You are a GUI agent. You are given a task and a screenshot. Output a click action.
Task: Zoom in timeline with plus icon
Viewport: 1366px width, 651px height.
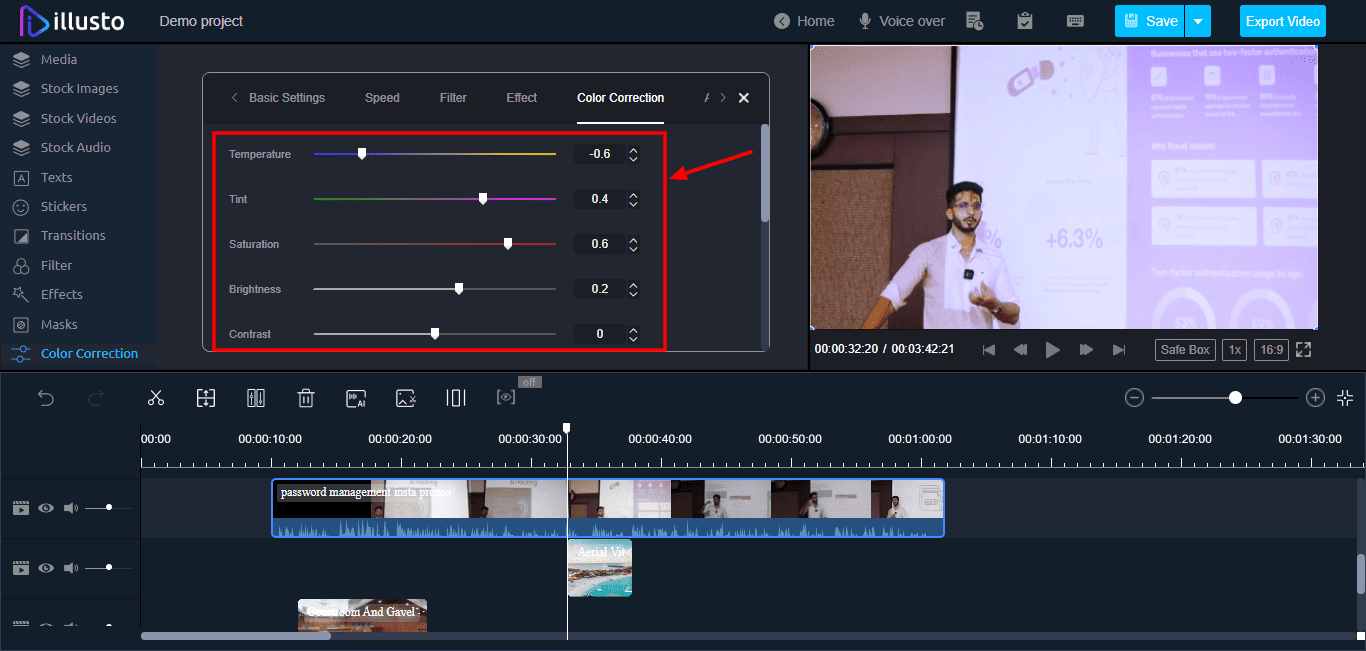pyautogui.click(x=1315, y=398)
